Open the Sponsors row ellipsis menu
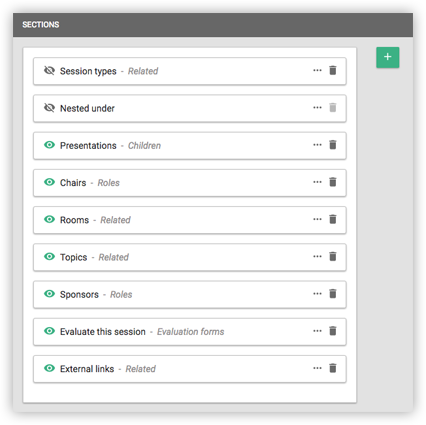This screenshot has height=425, width=426. [317, 294]
